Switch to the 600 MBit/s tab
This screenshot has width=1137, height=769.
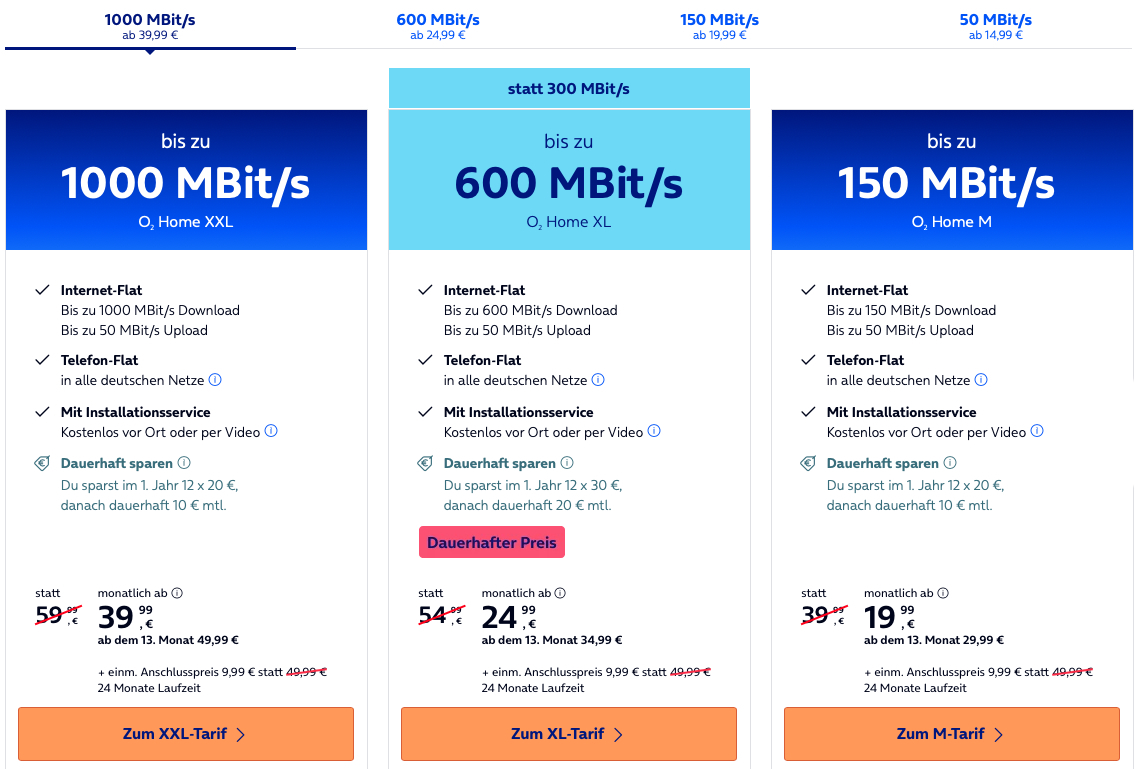(x=438, y=26)
